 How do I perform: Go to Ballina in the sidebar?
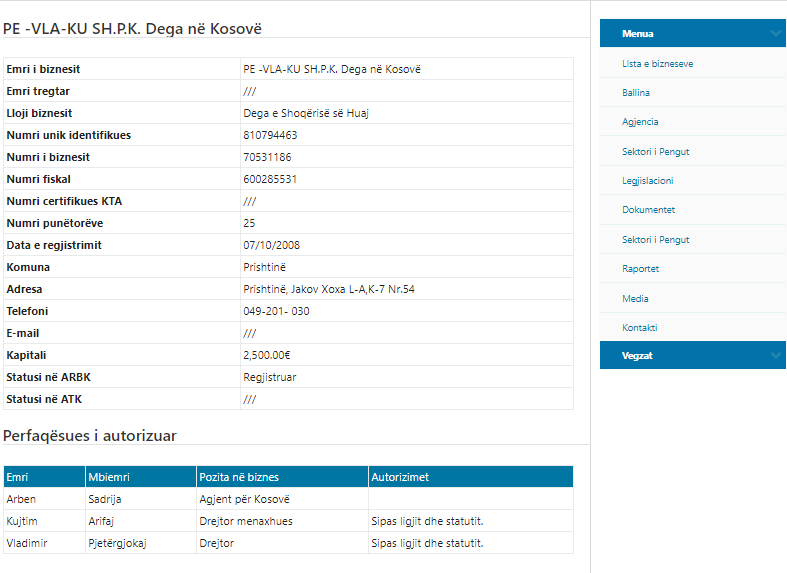tap(636, 93)
